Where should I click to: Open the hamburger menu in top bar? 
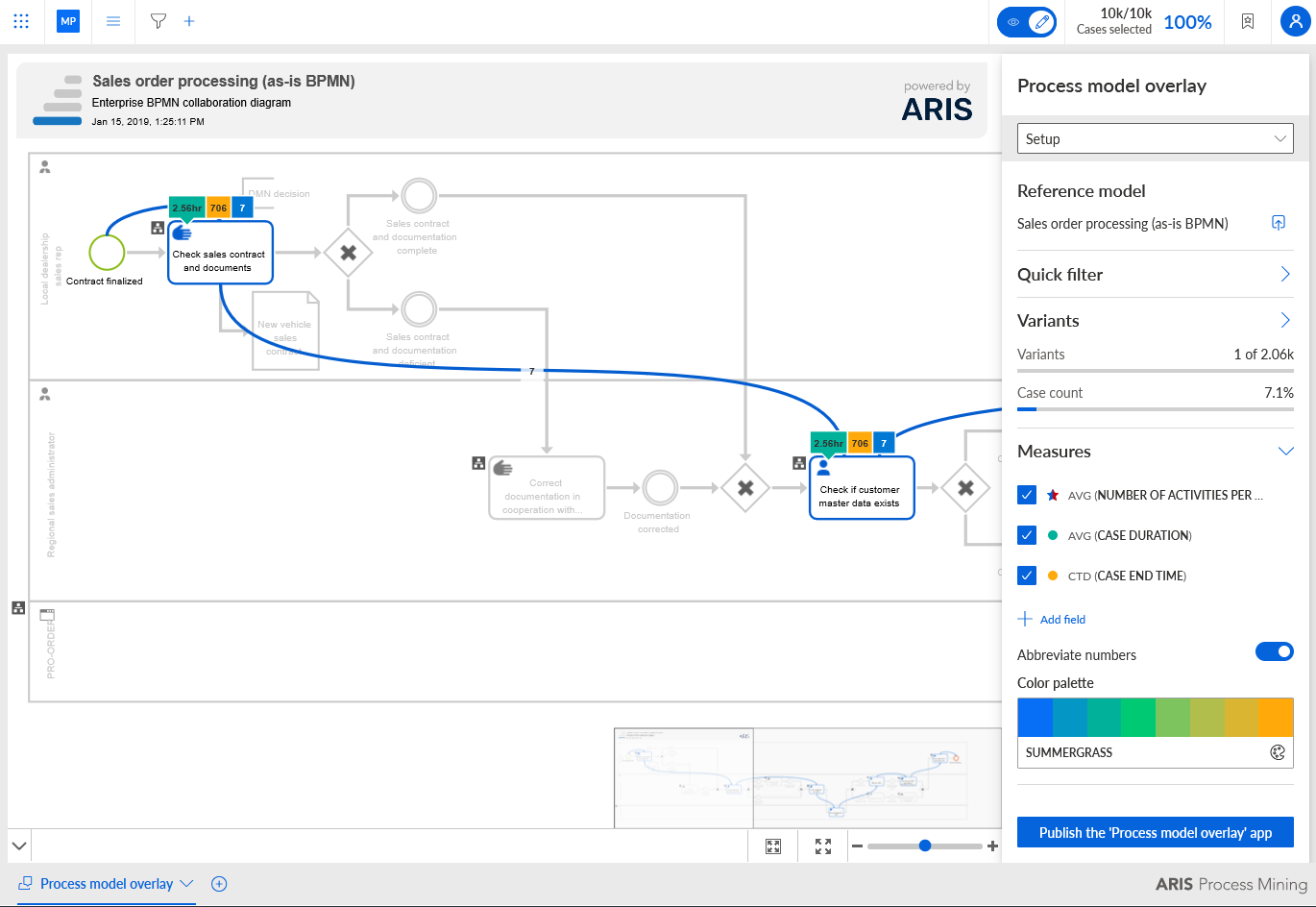click(113, 21)
